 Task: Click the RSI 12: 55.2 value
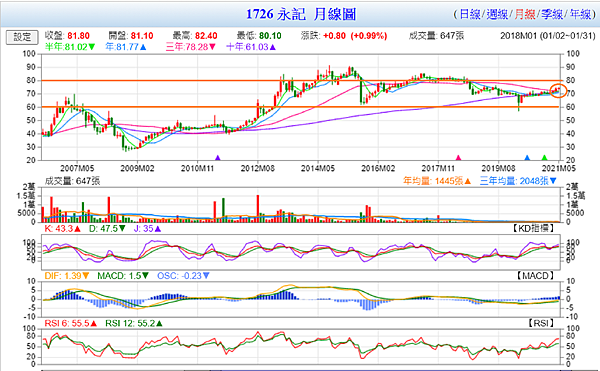coord(134,324)
